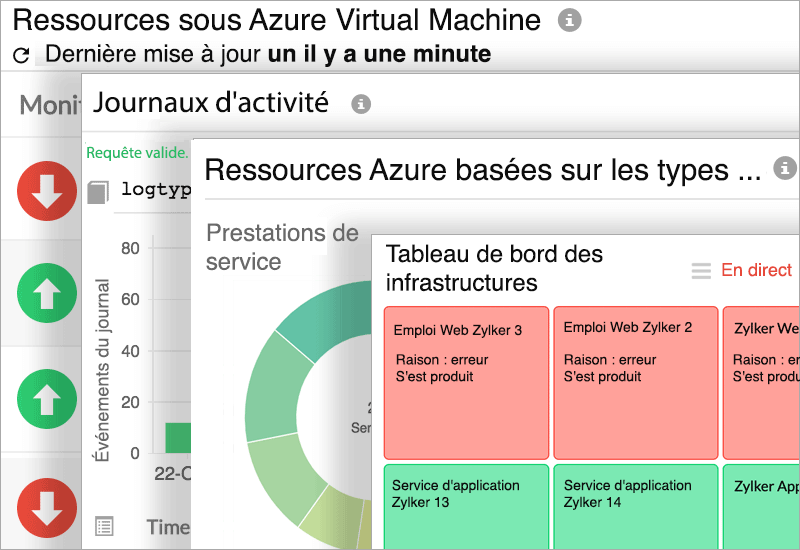Click the first red down-status icon
The width and height of the screenshot is (800, 550).
pyautogui.click(x=47, y=191)
